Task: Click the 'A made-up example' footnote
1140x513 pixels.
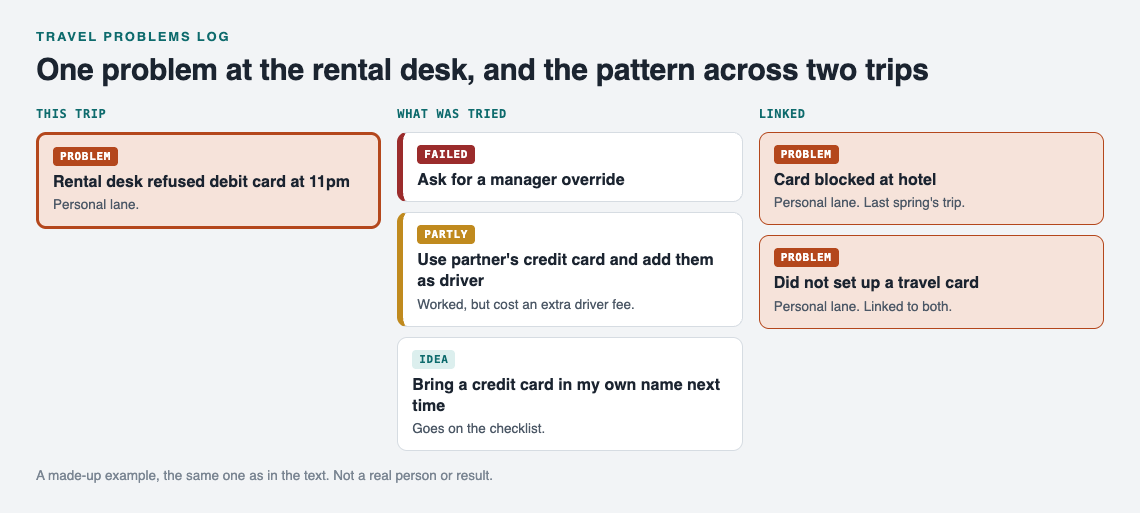Action: point(265,476)
